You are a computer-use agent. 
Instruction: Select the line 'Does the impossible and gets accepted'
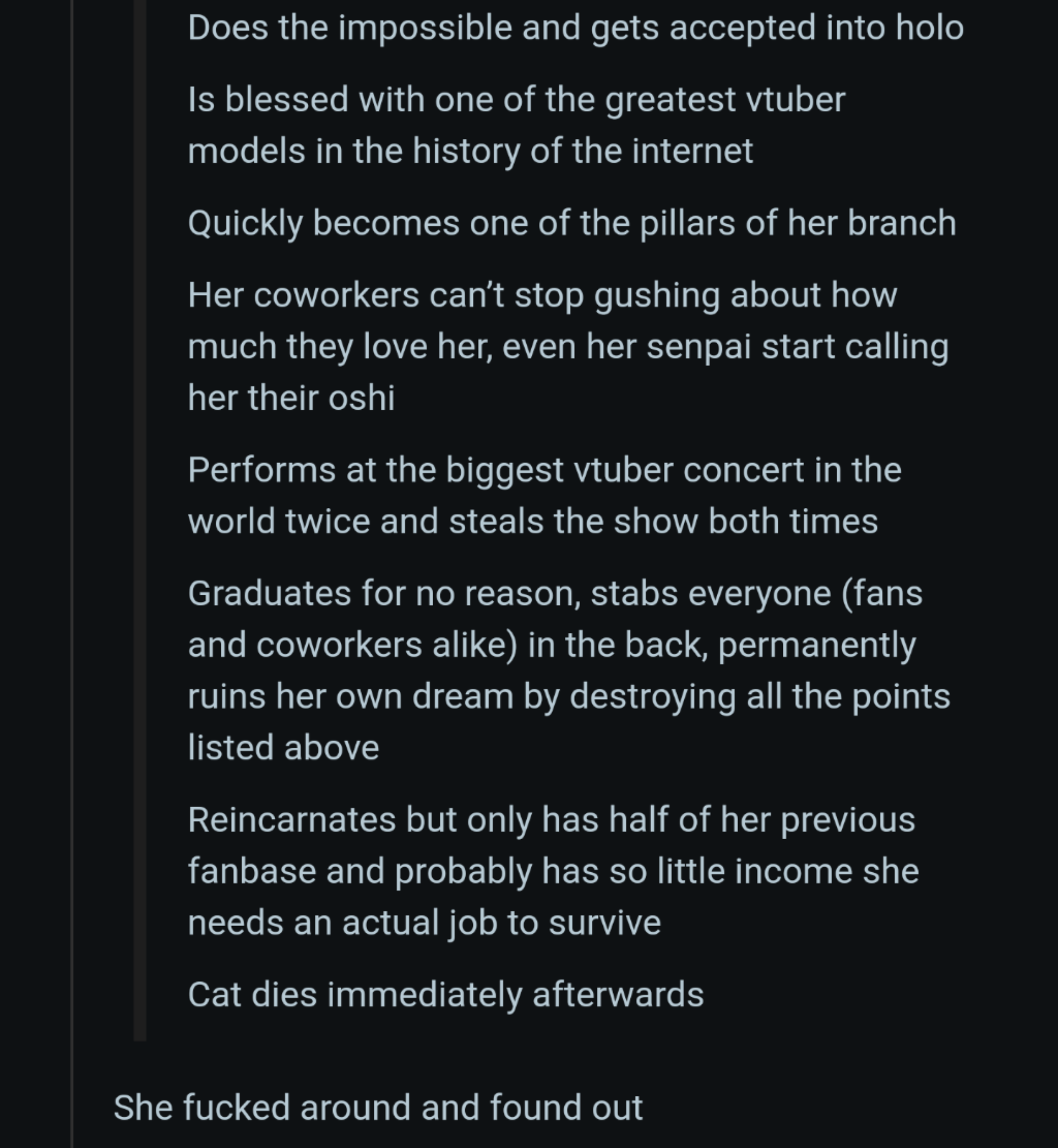576,28
